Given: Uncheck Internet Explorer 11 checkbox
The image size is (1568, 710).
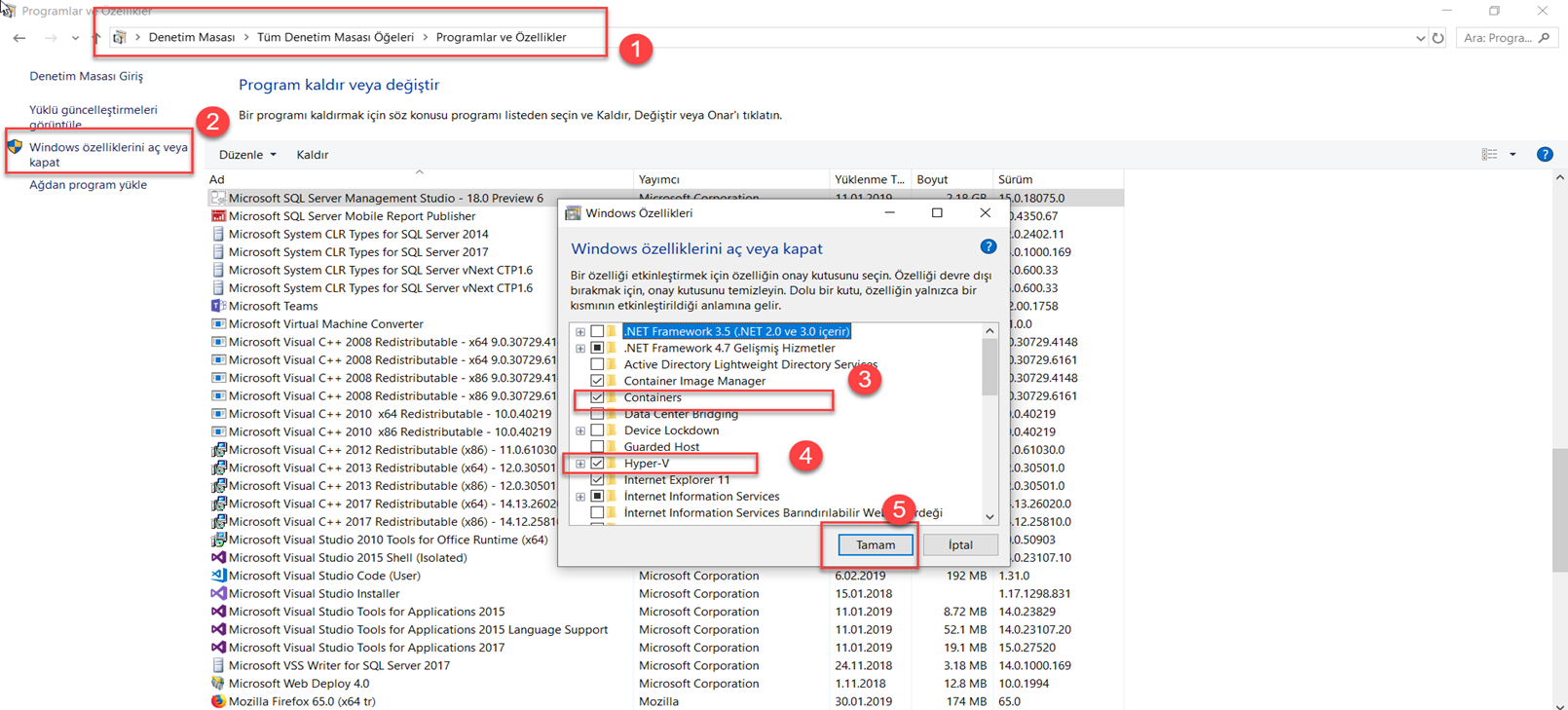Looking at the screenshot, I should click(597, 480).
